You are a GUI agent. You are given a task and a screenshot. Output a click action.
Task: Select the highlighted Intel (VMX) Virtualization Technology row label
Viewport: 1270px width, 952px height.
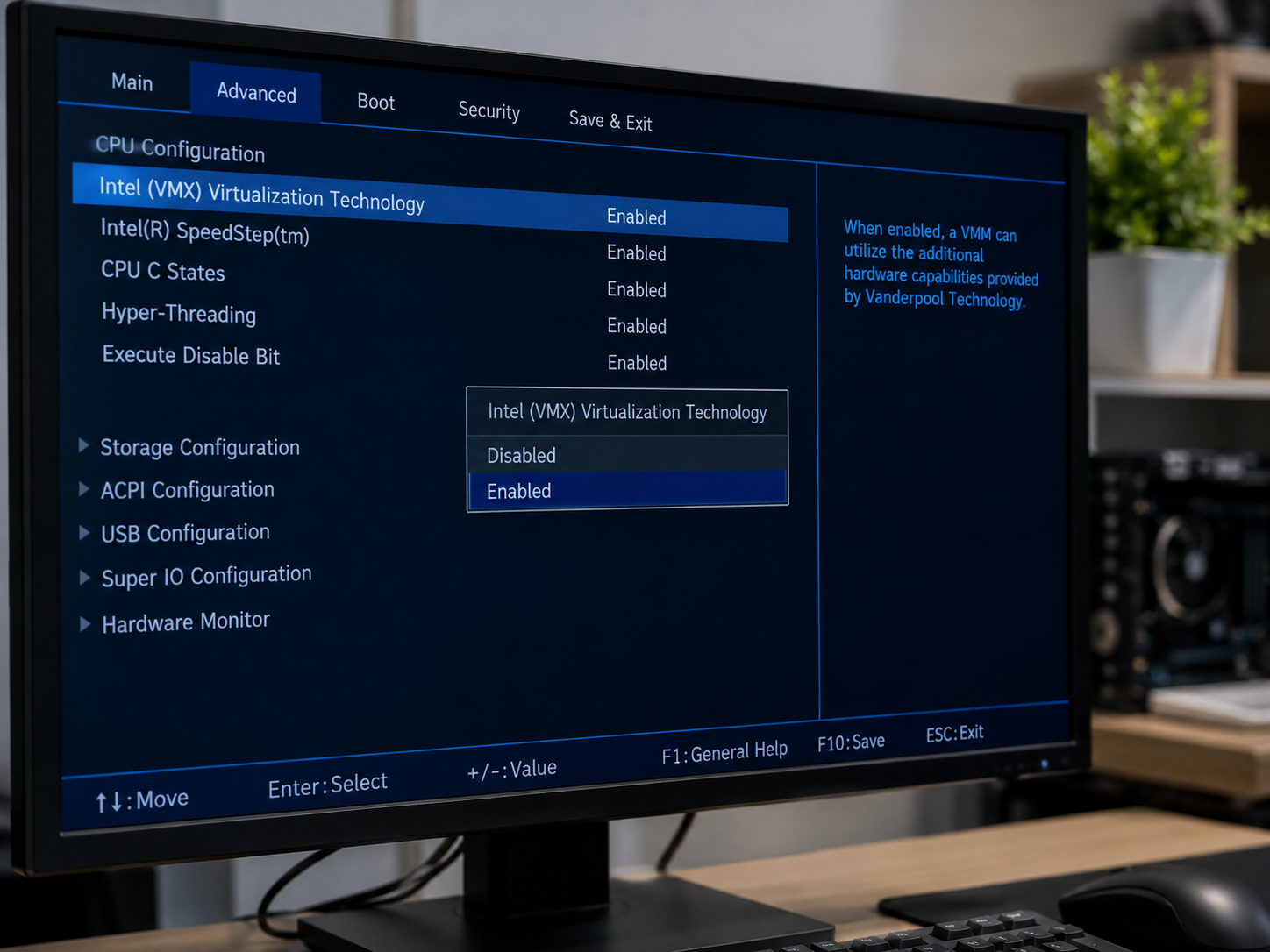[x=261, y=195]
